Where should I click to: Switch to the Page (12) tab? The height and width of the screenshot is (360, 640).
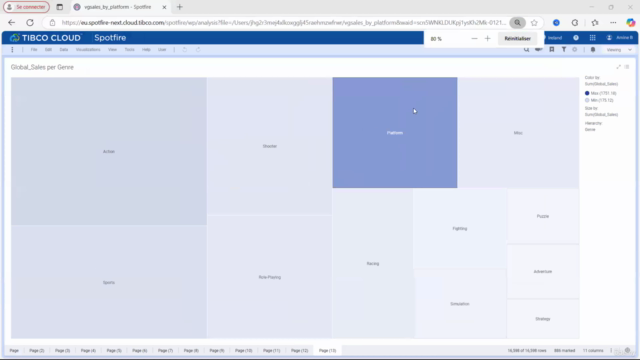(300, 350)
